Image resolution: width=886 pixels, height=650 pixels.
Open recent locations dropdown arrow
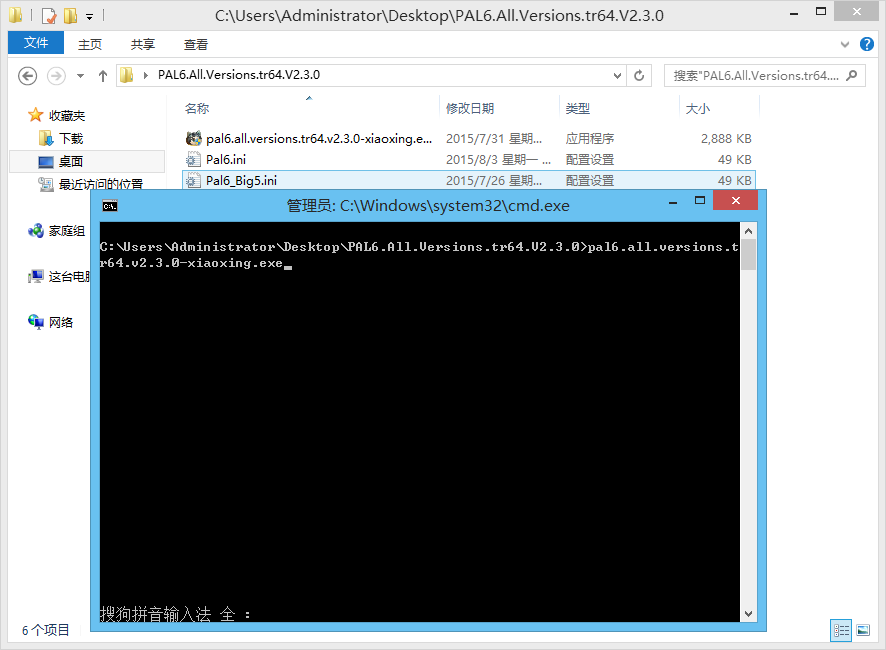tap(80, 76)
